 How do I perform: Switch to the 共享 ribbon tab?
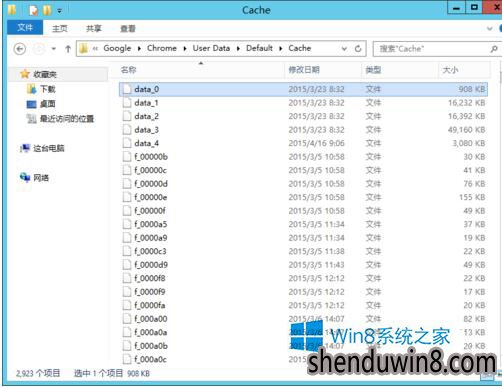click(x=93, y=29)
